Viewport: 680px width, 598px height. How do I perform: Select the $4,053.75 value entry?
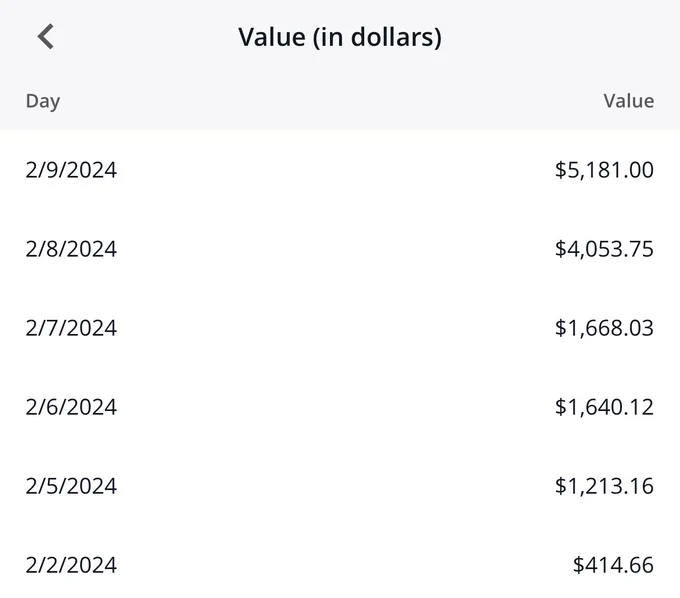pyautogui.click(x=605, y=249)
